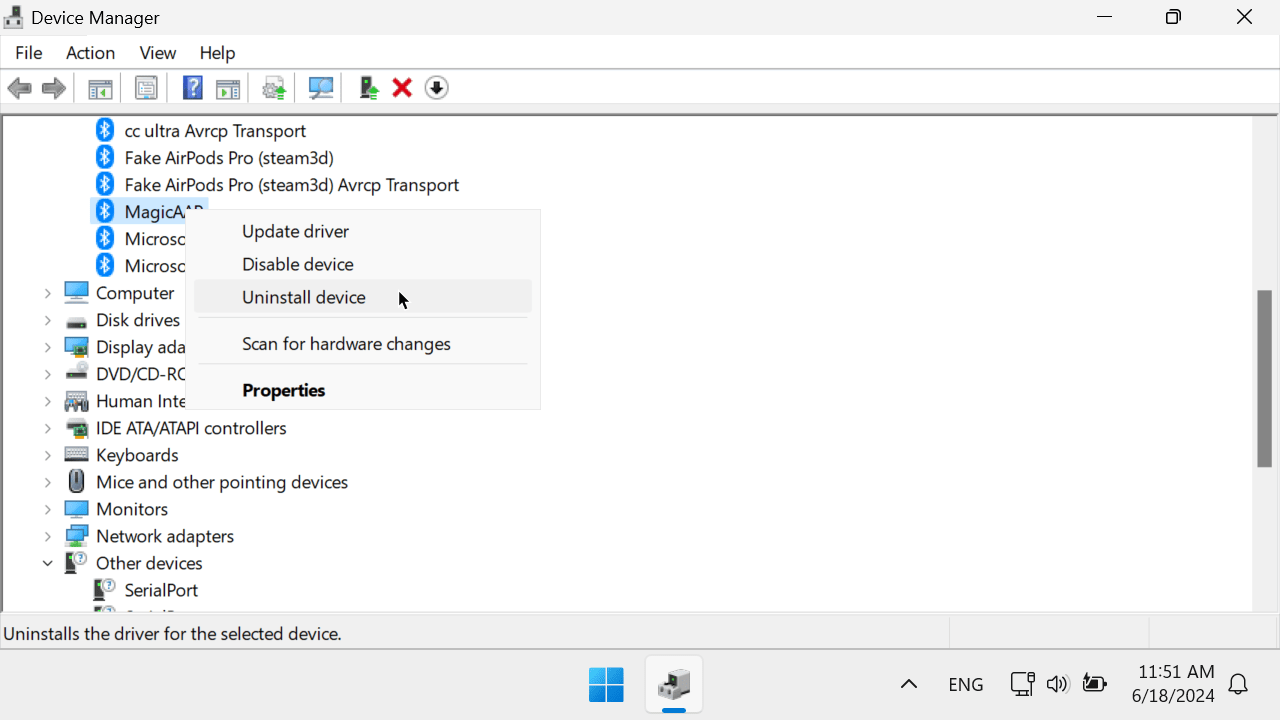Choose Uninstall device from context menu
This screenshot has height=720, width=1280.
(304, 297)
